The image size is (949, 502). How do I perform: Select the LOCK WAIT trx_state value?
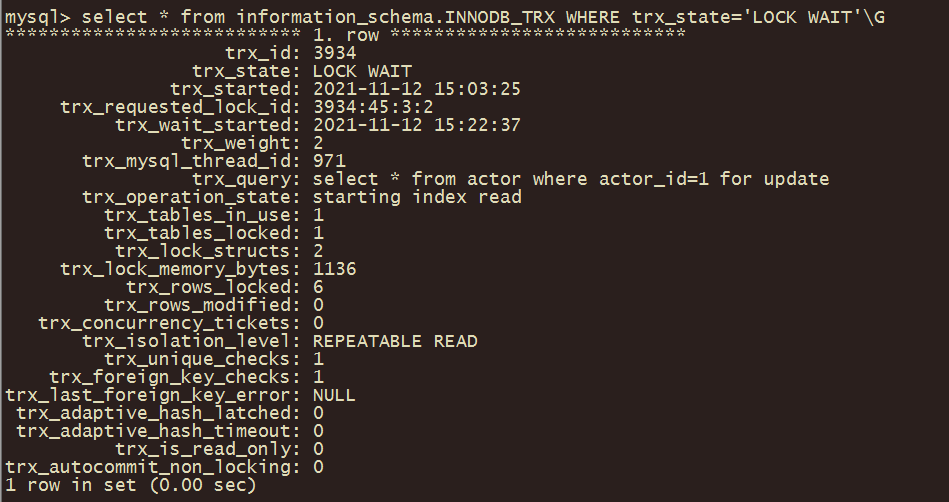362,71
